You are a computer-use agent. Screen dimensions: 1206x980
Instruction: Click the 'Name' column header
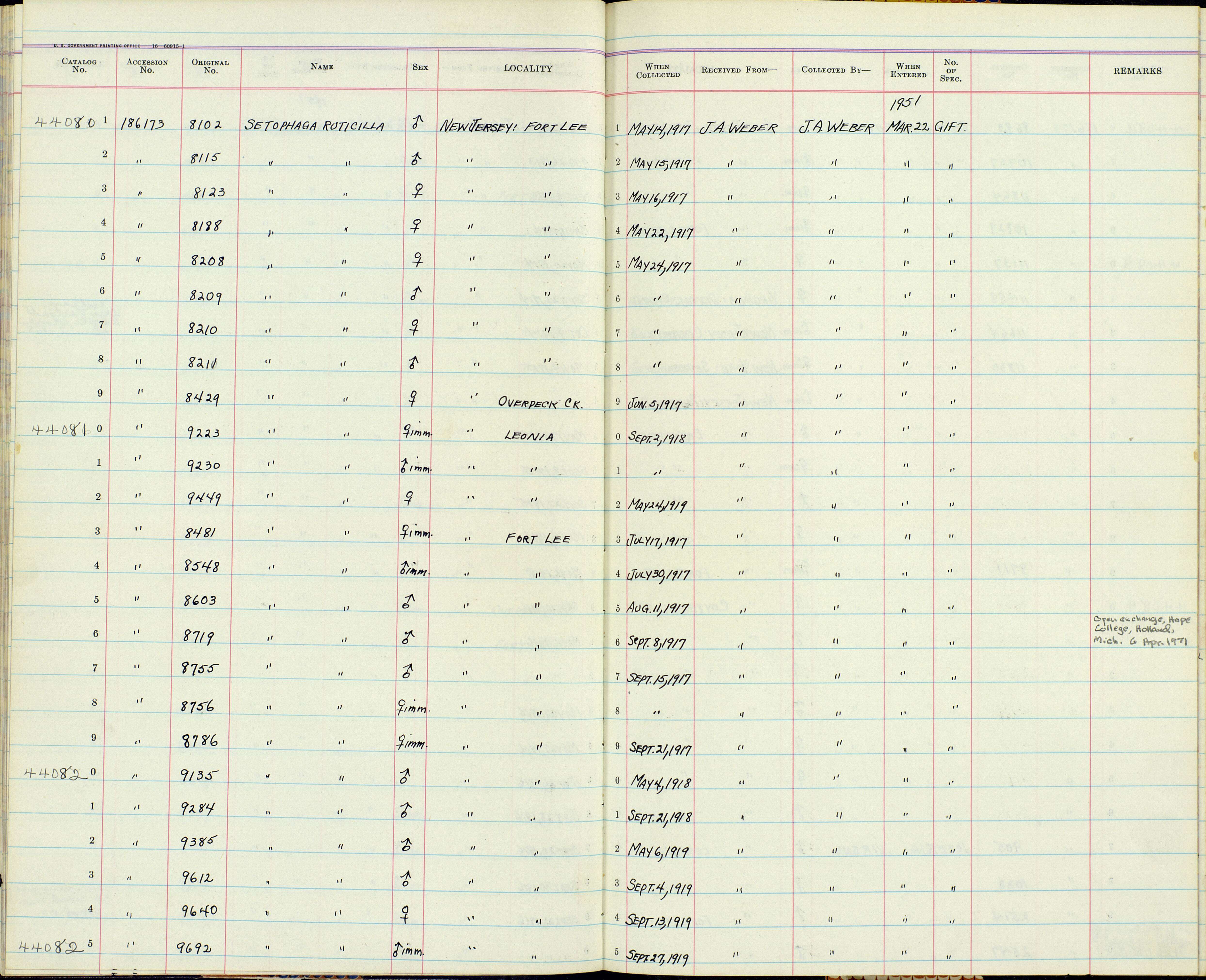[322, 67]
